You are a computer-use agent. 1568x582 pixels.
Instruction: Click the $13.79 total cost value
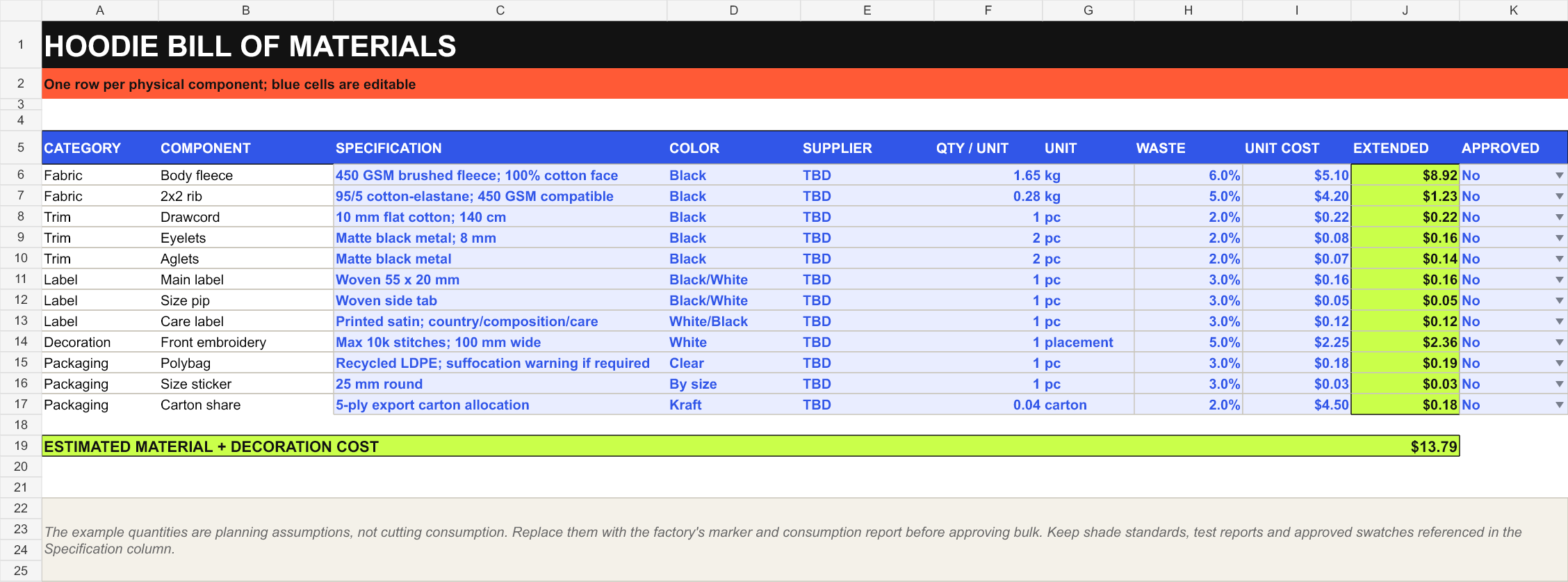pyautogui.click(x=1434, y=446)
